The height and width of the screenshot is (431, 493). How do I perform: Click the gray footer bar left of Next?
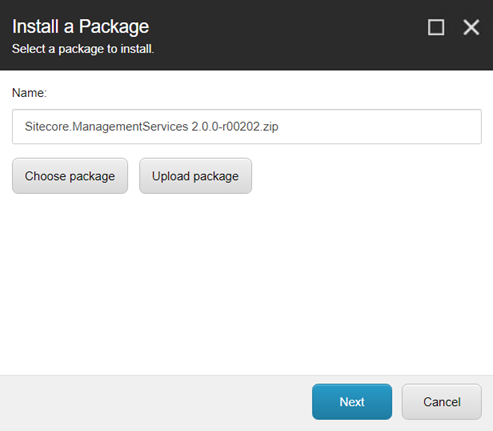click(x=153, y=403)
